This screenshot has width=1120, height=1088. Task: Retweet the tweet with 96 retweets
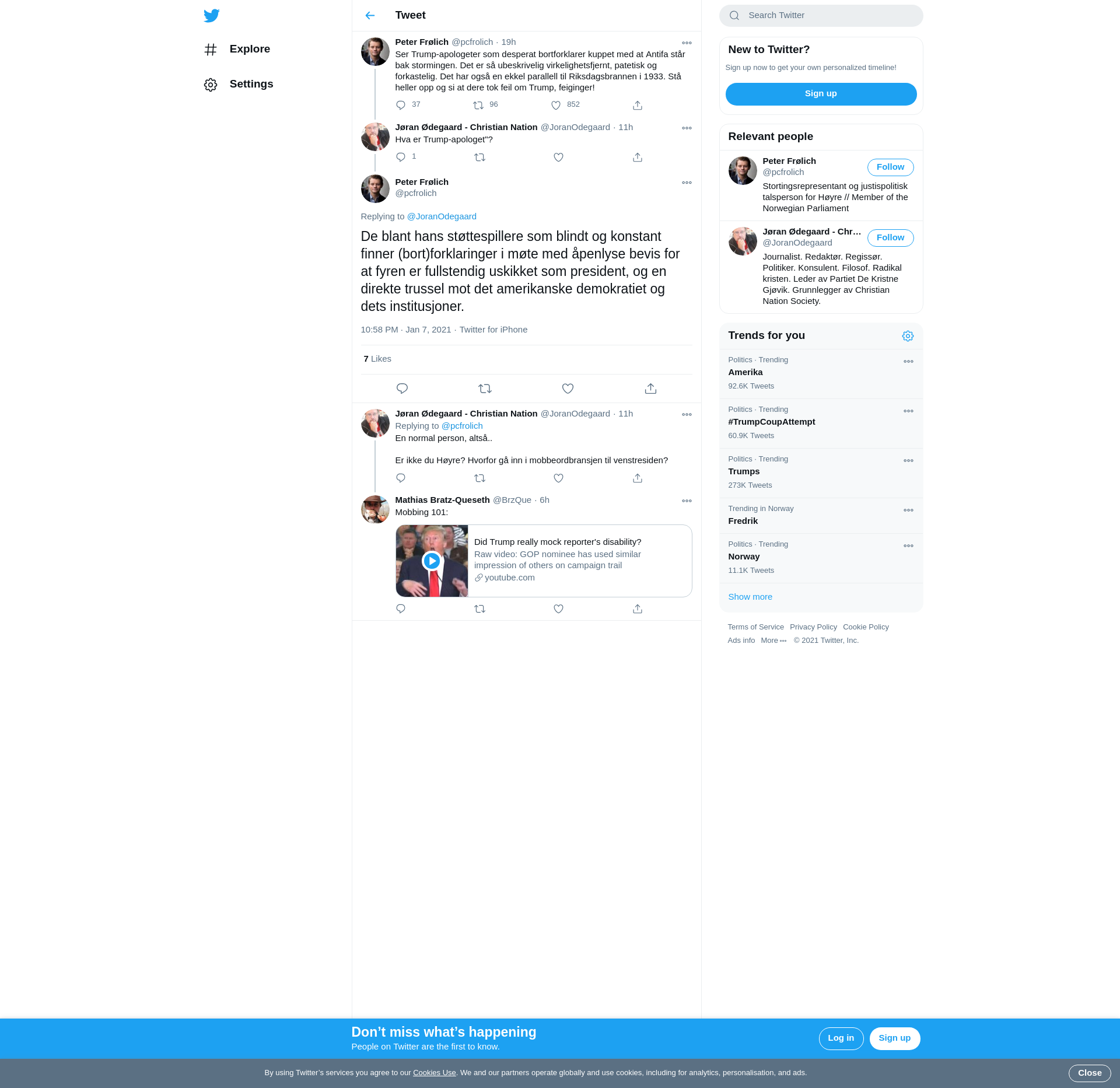point(478,105)
